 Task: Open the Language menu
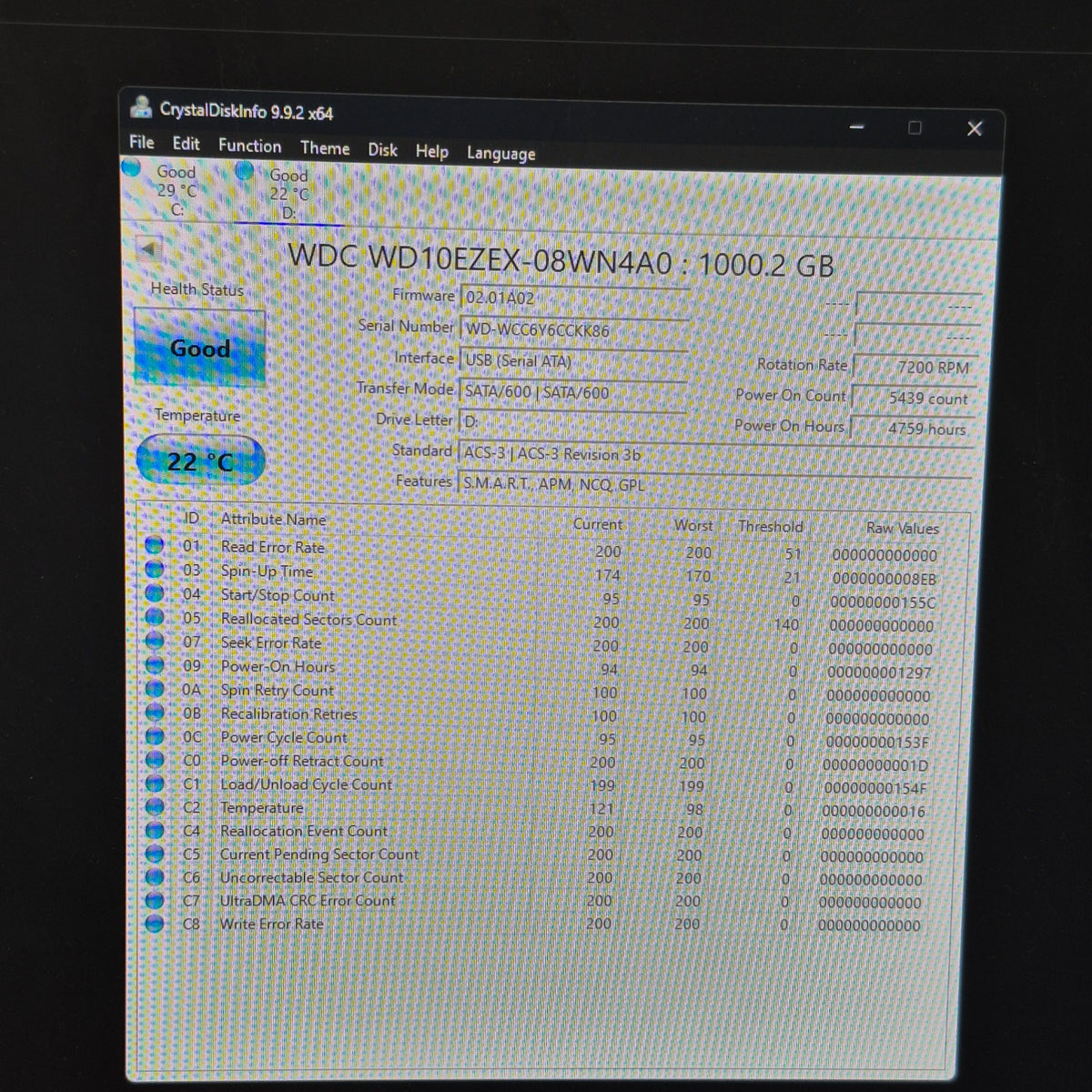click(500, 153)
